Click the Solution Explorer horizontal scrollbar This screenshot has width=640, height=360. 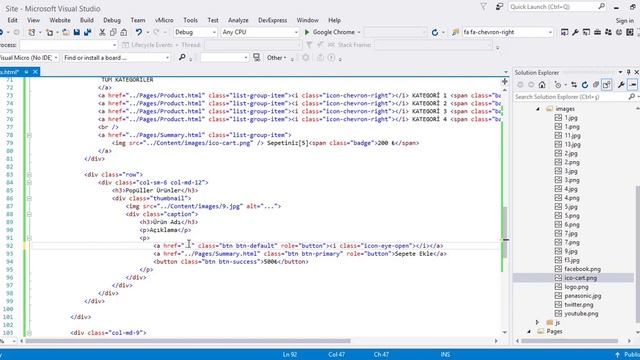click(571, 341)
